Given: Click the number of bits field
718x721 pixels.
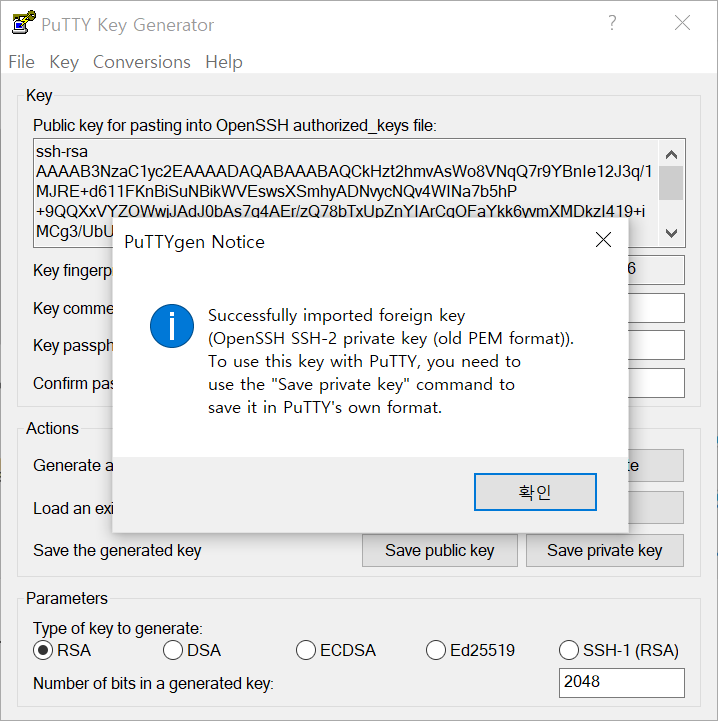Looking at the screenshot, I should (621, 683).
